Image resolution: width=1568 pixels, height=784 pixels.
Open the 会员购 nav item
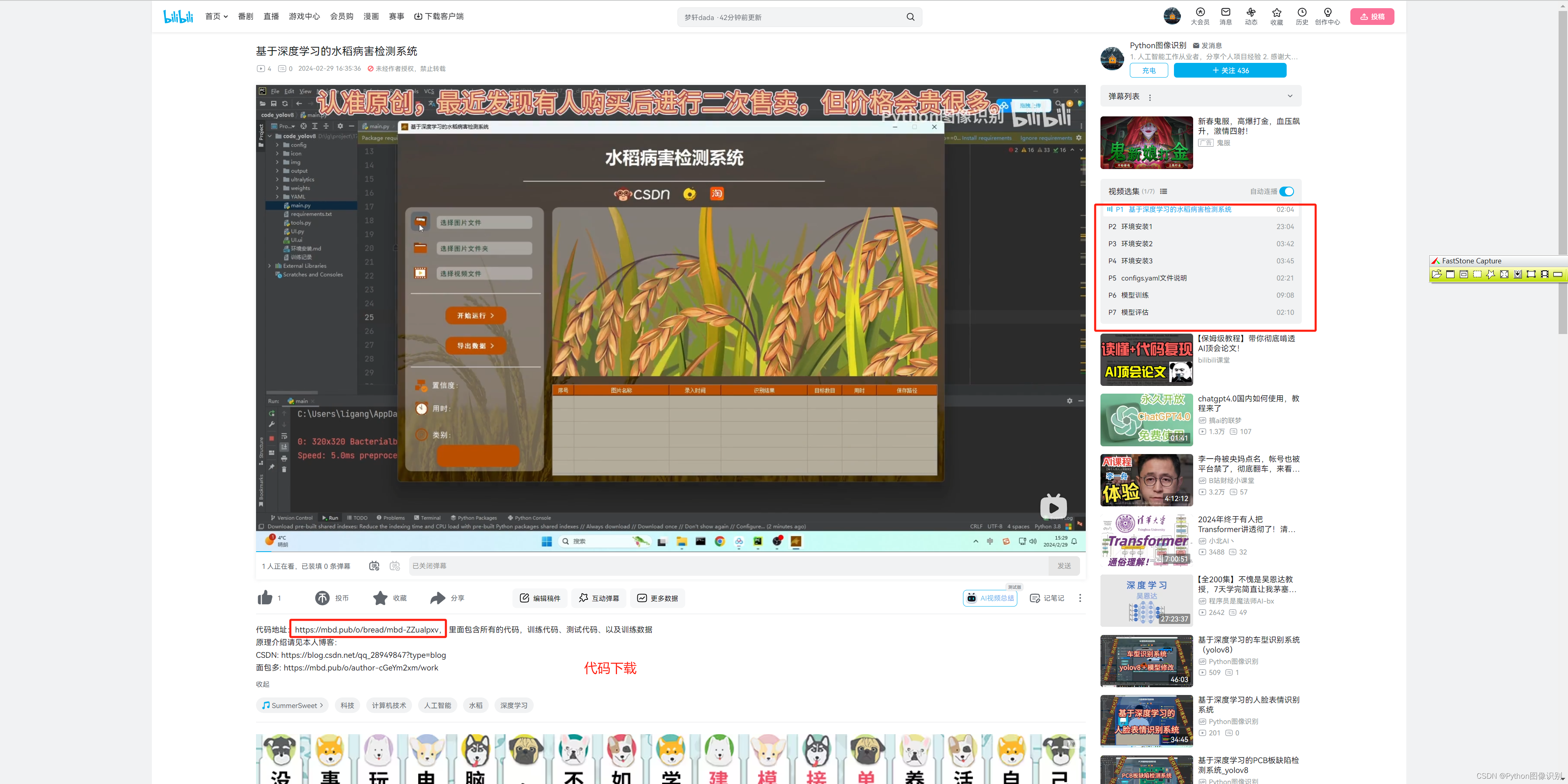(x=341, y=16)
